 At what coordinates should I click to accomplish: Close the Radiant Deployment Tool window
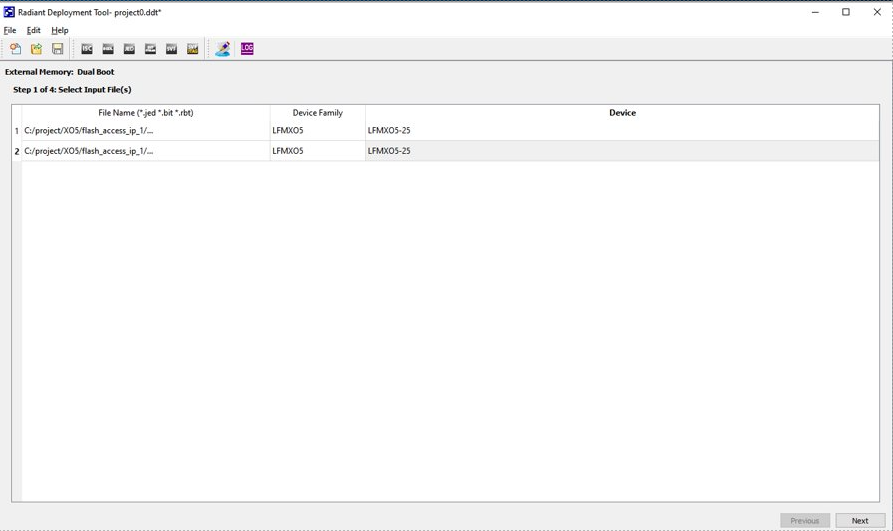pos(877,12)
